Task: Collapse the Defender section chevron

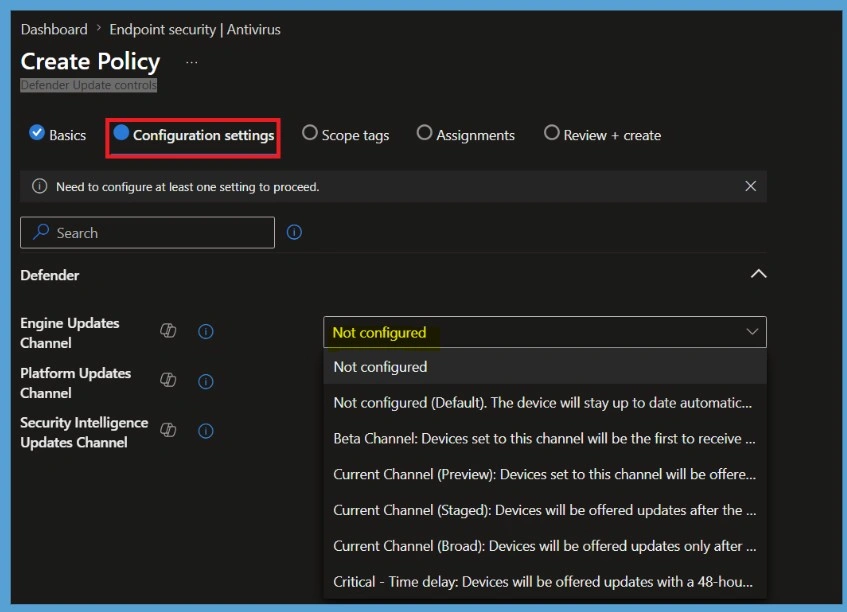Action: [758, 274]
